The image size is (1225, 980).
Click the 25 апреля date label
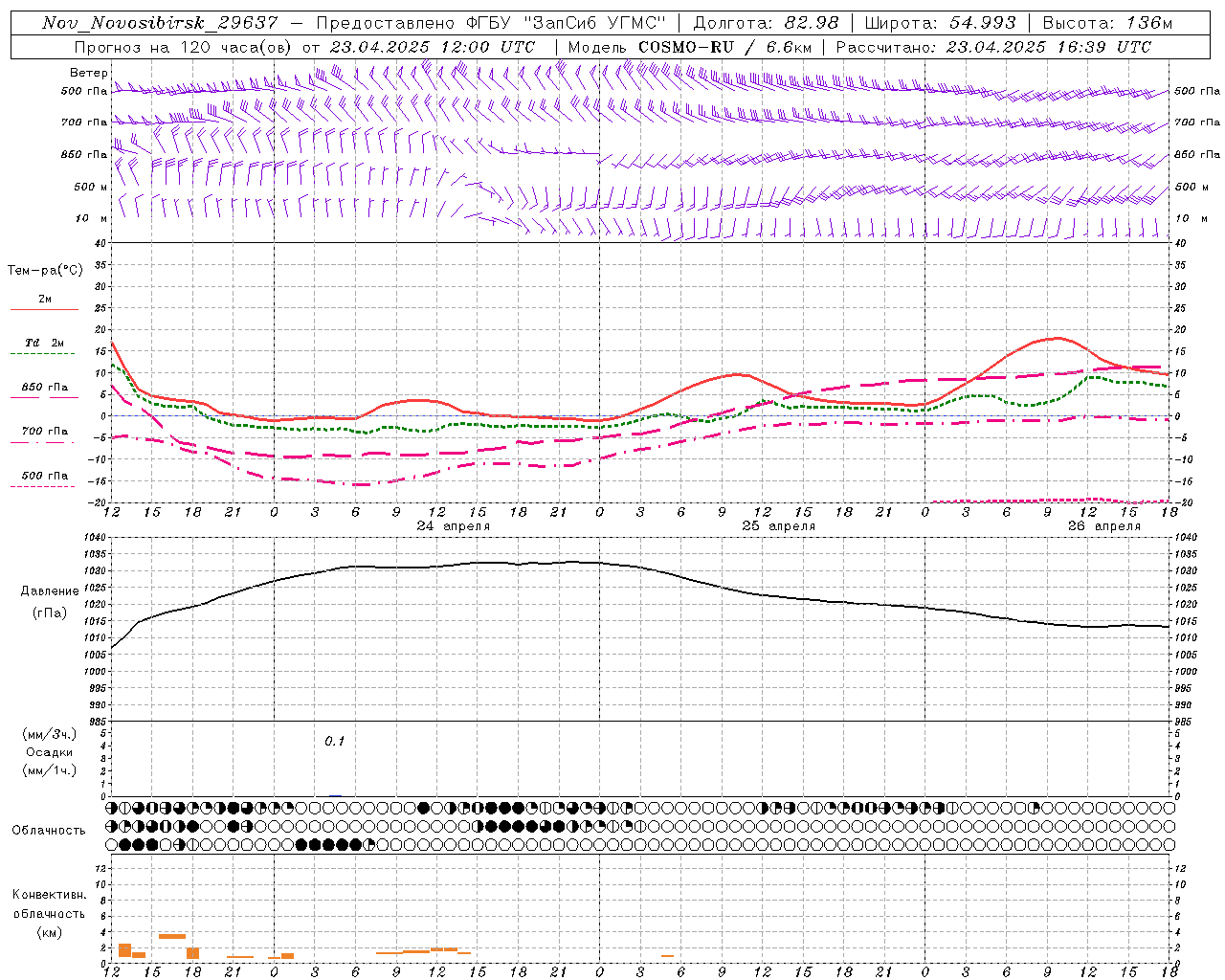(779, 525)
